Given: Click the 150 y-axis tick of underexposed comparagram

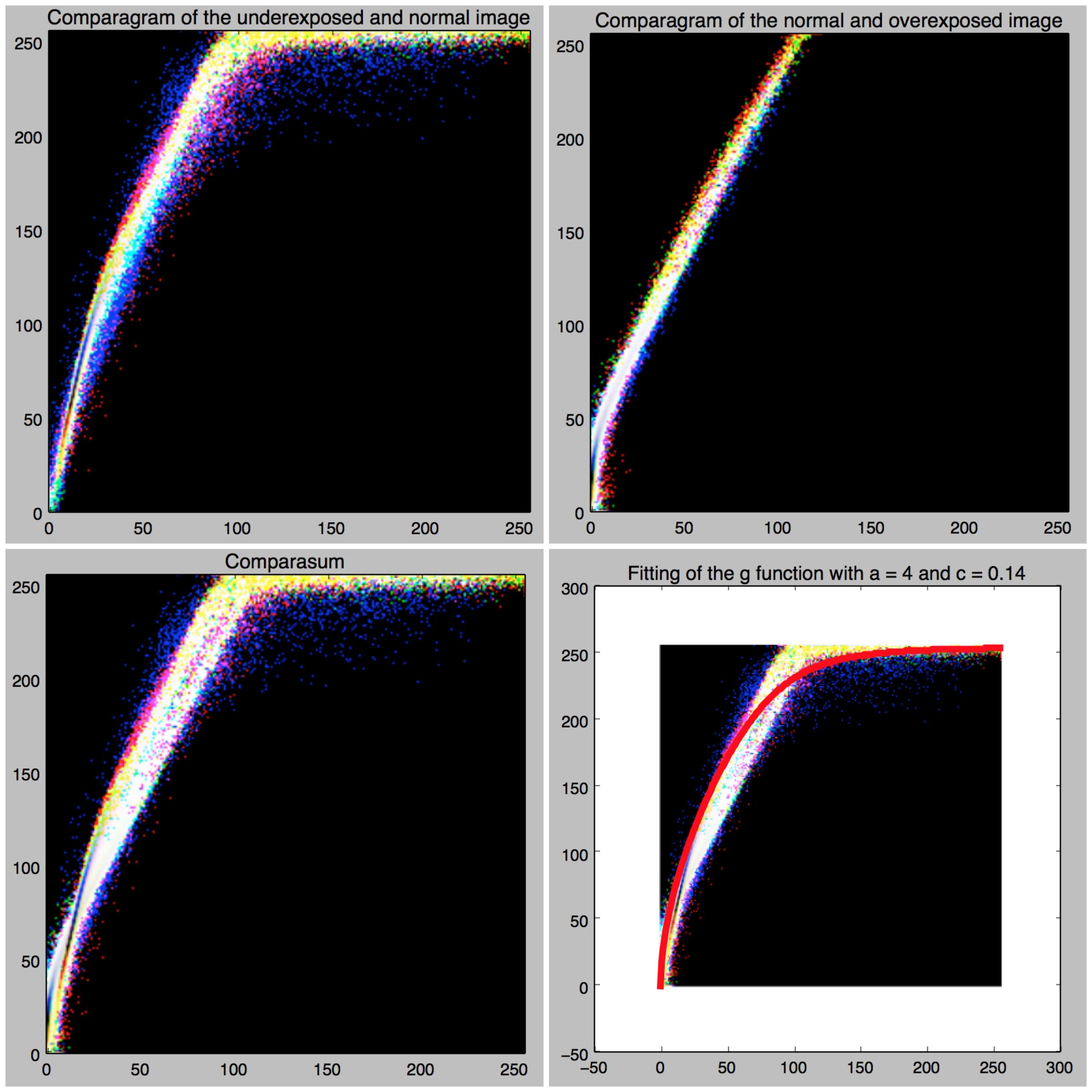Looking at the screenshot, I should click(x=28, y=232).
